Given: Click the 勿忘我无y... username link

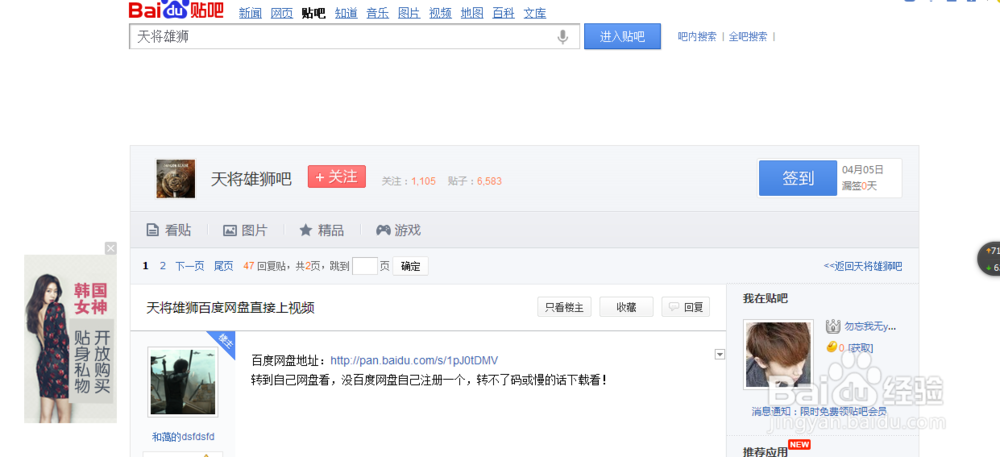Looking at the screenshot, I should coord(870,327).
